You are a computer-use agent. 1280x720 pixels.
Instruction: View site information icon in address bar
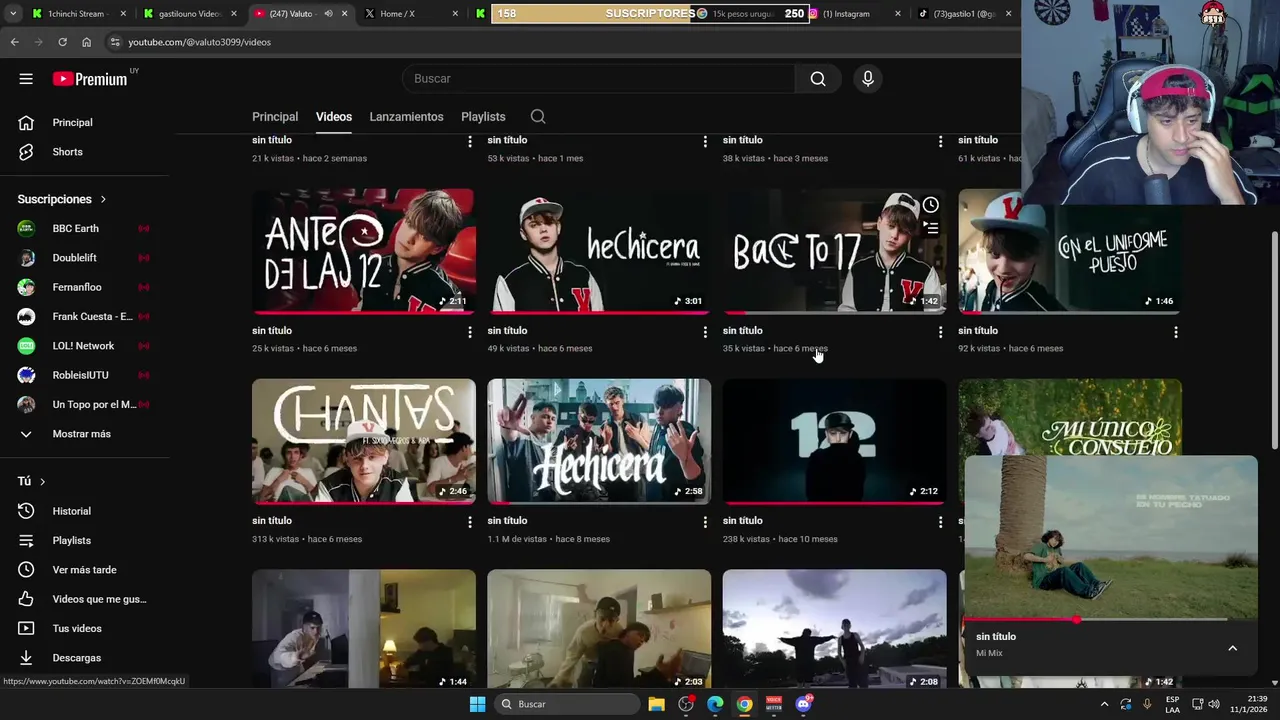[x=115, y=42]
